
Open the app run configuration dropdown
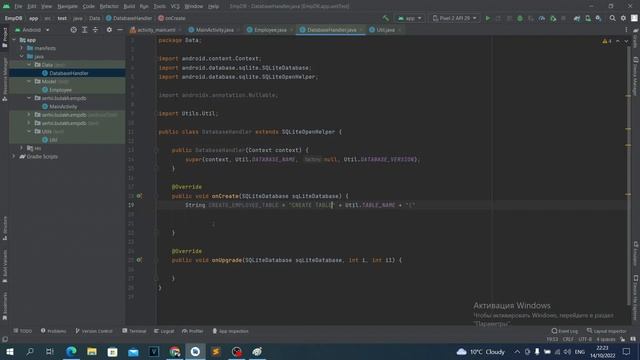(409, 18)
